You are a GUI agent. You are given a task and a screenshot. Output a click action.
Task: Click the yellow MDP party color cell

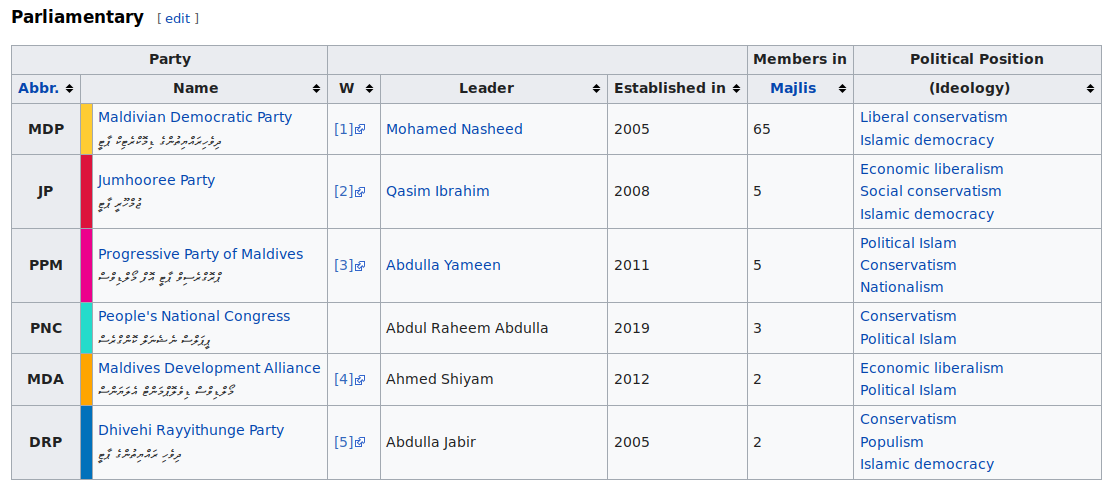click(x=87, y=129)
